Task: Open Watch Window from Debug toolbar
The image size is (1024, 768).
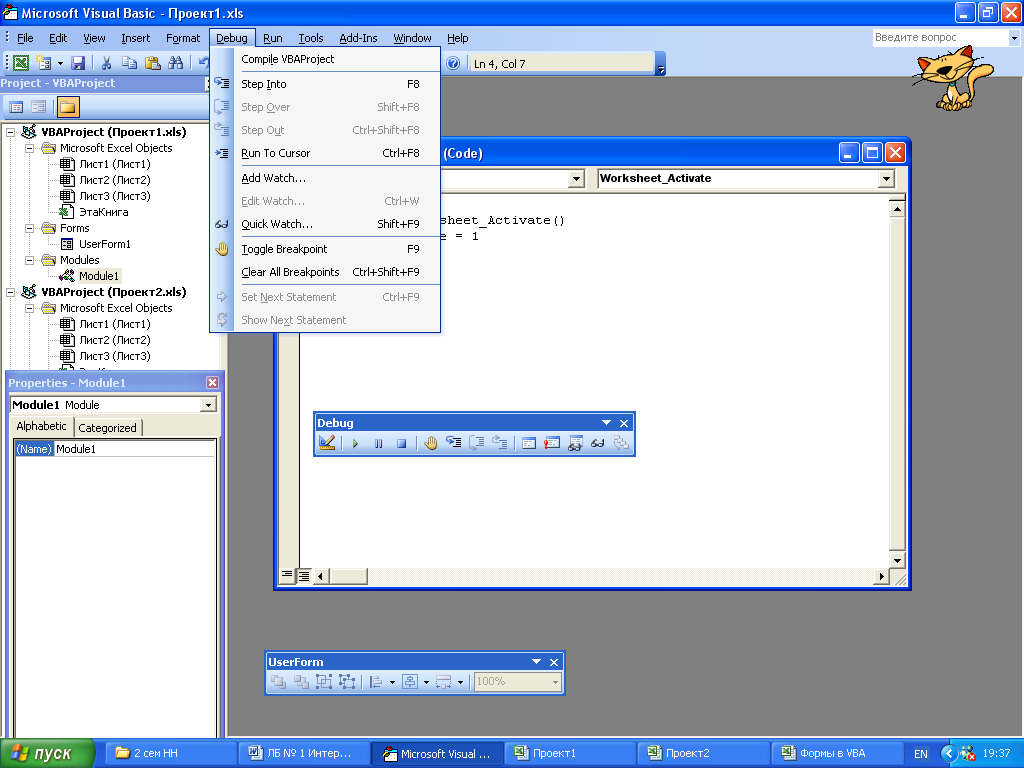Action: (x=575, y=443)
